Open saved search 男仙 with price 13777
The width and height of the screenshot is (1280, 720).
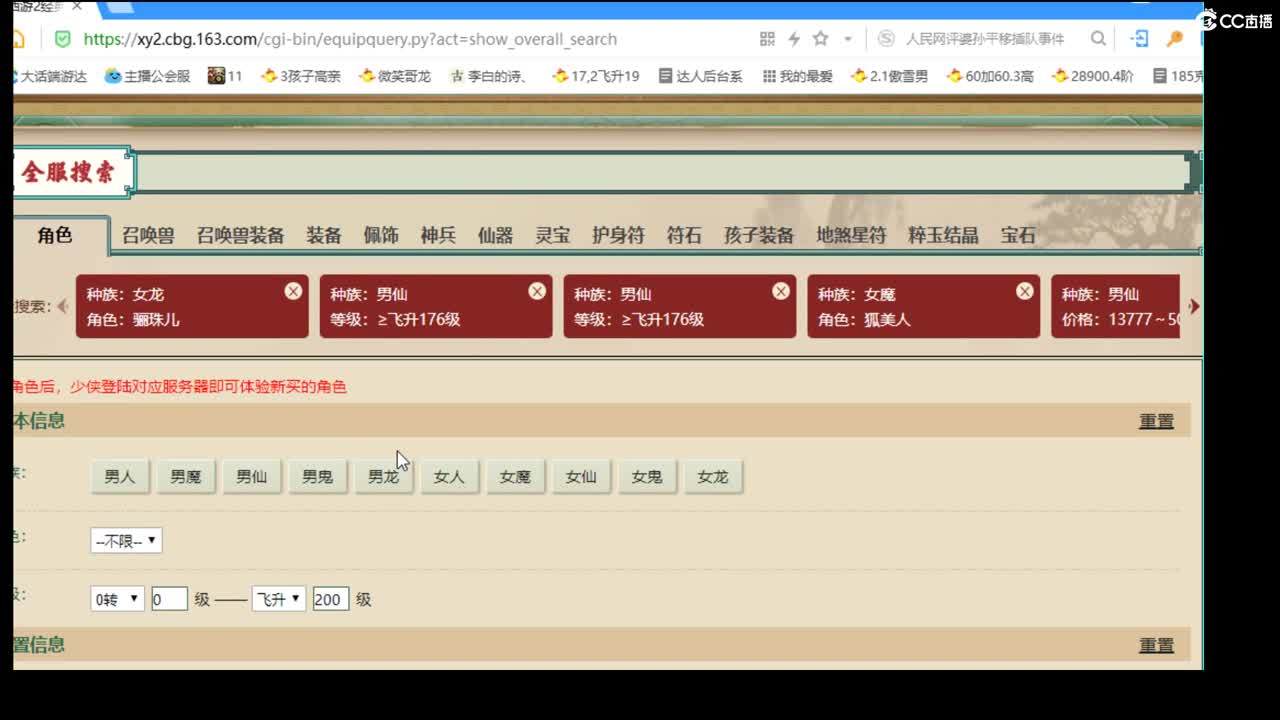1116,307
